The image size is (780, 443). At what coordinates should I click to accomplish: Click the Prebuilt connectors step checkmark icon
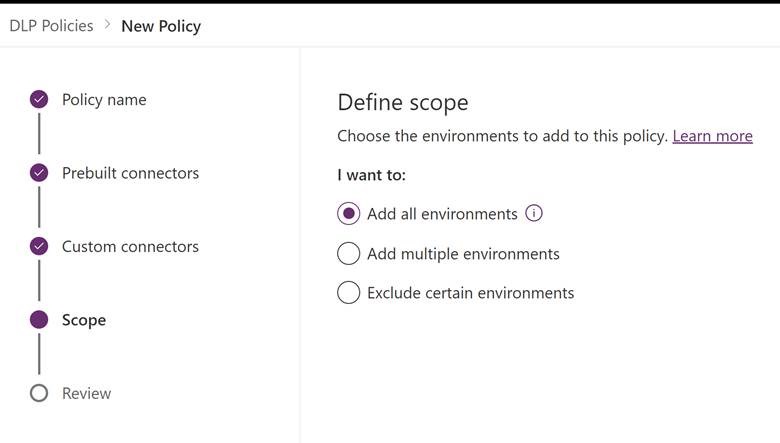[x=39, y=173]
